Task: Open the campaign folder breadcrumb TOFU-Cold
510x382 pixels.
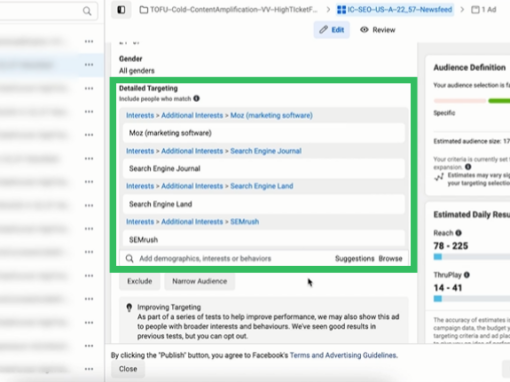Action: 229,10
